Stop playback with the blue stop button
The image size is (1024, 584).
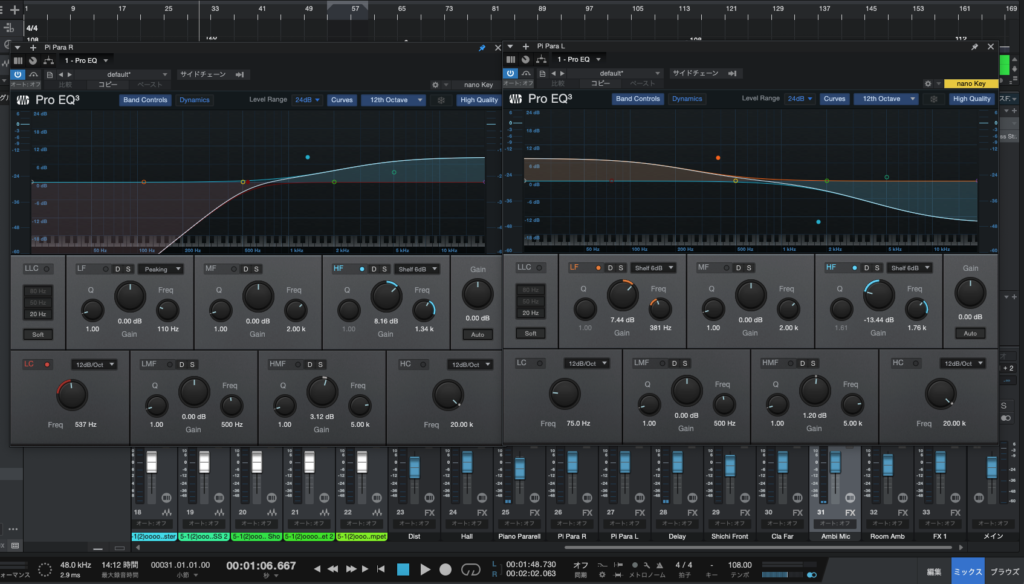pyautogui.click(x=403, y=570)
